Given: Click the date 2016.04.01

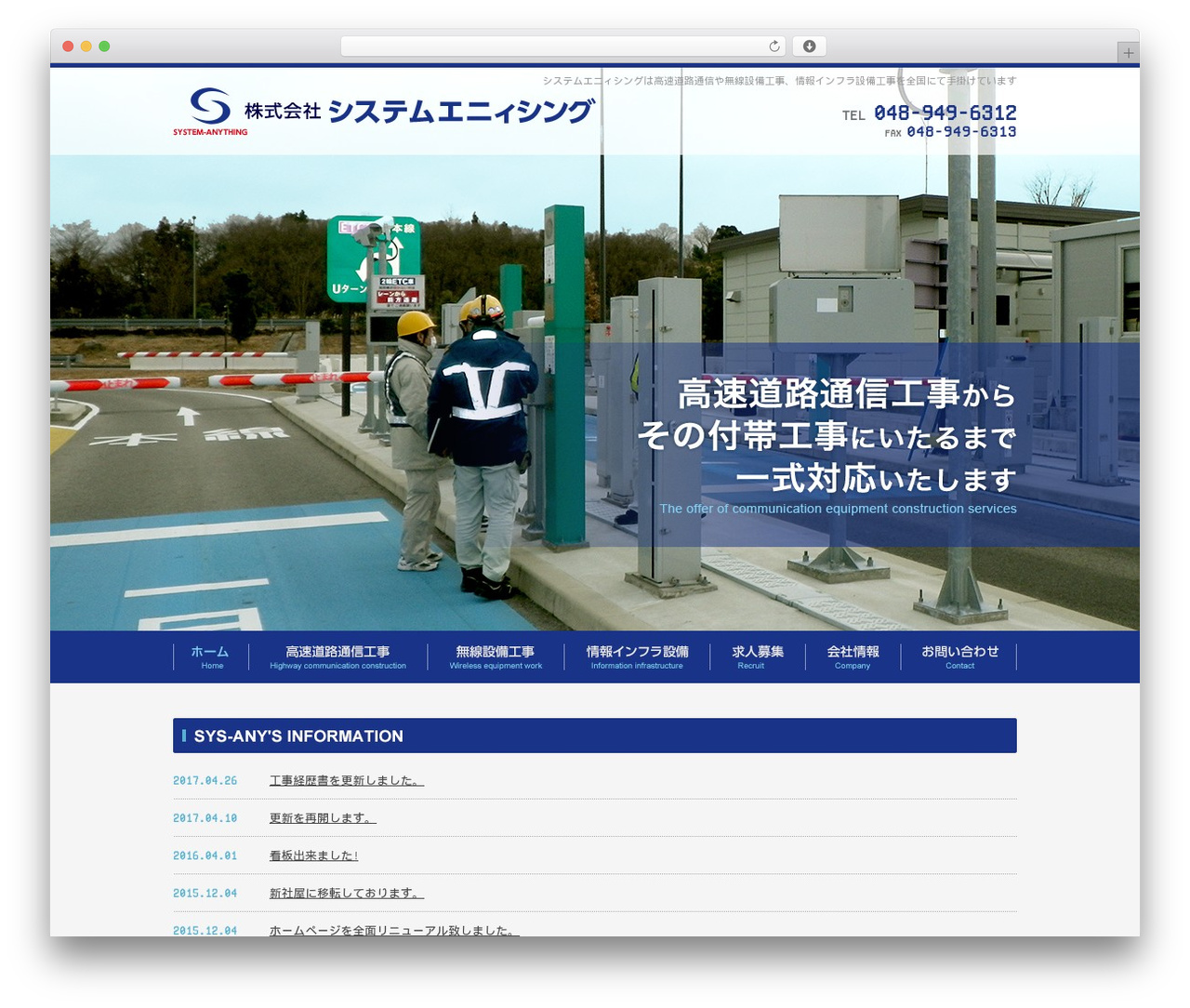Looking at the screenshot, I should click(205, 855).
